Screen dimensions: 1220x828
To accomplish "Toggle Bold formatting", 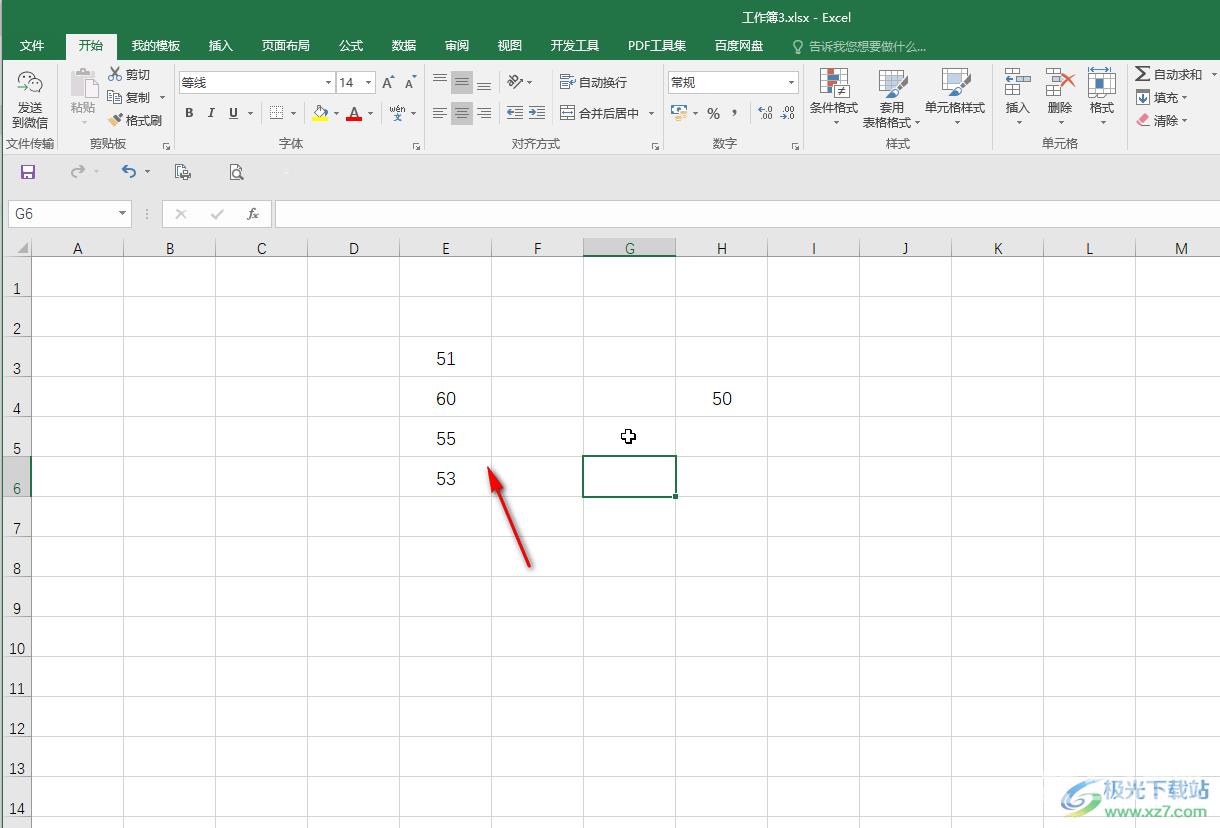I will (189, 113).
